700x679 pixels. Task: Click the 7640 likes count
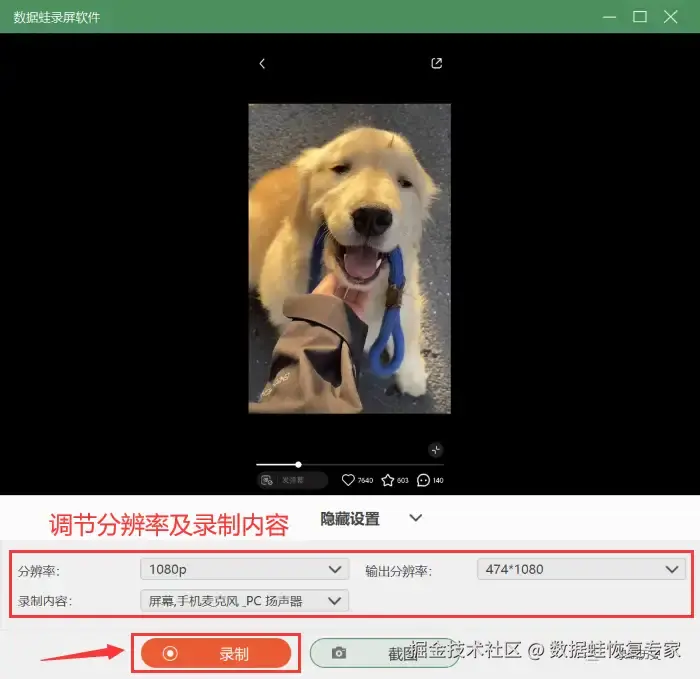coord(365,480)
